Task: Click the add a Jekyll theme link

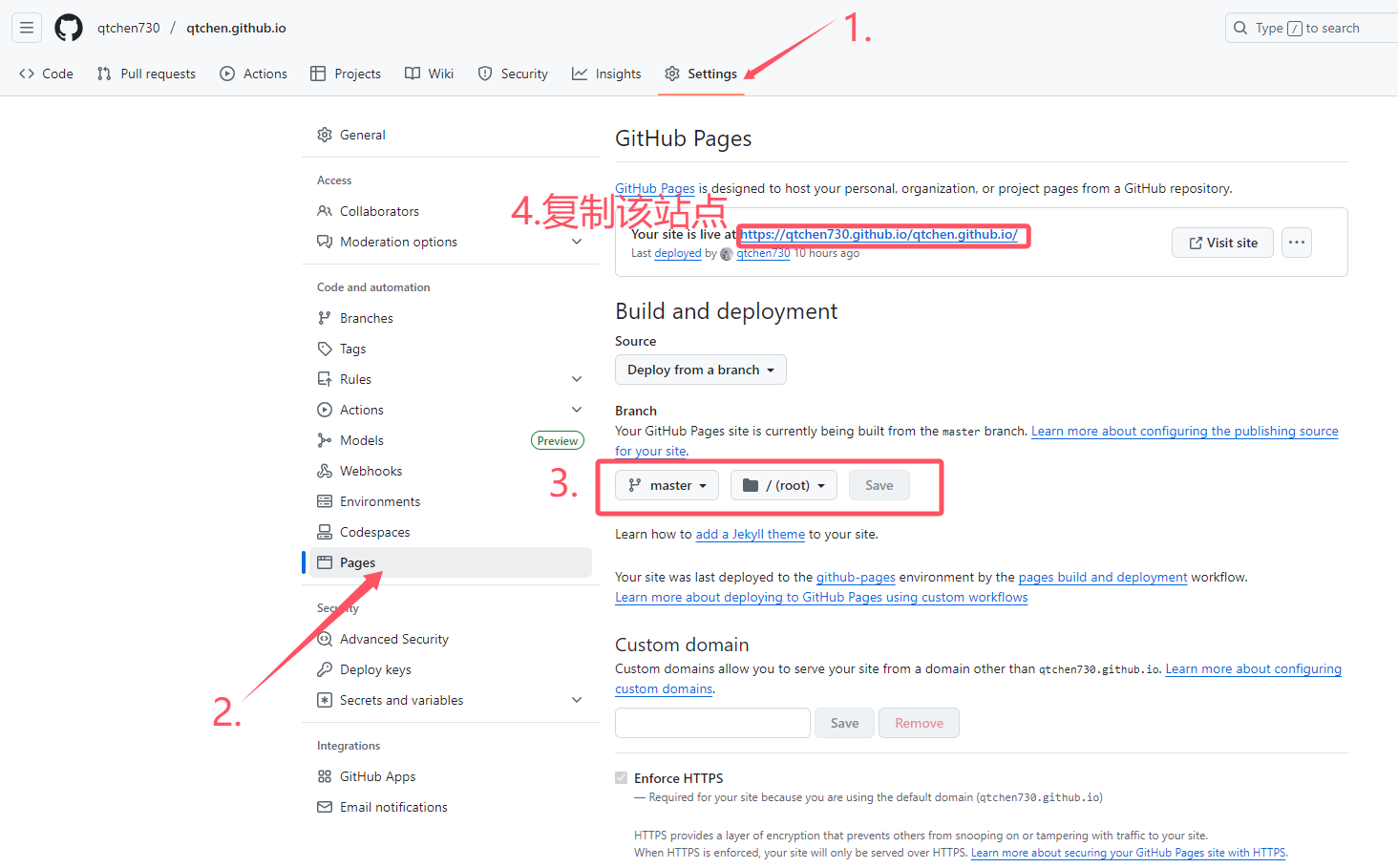Action: 751,534
